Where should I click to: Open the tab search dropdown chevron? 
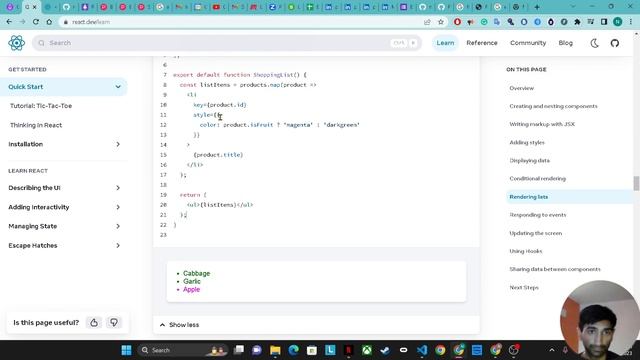click(x=573, y=7)
